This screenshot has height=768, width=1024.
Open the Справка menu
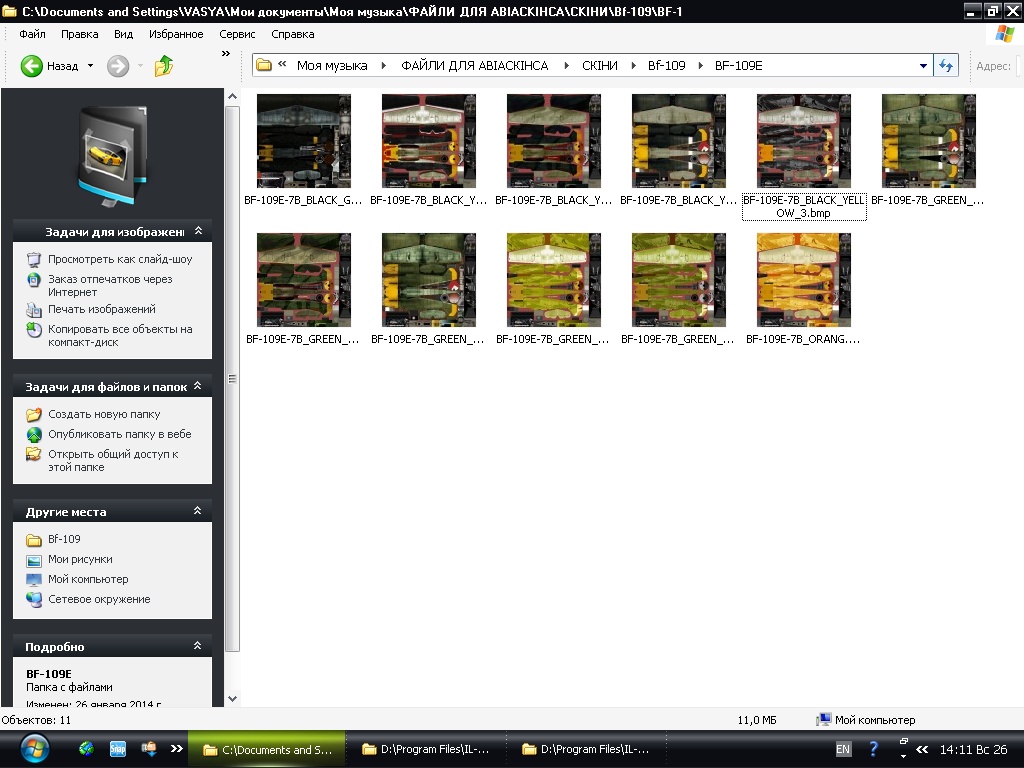point(293,34)
